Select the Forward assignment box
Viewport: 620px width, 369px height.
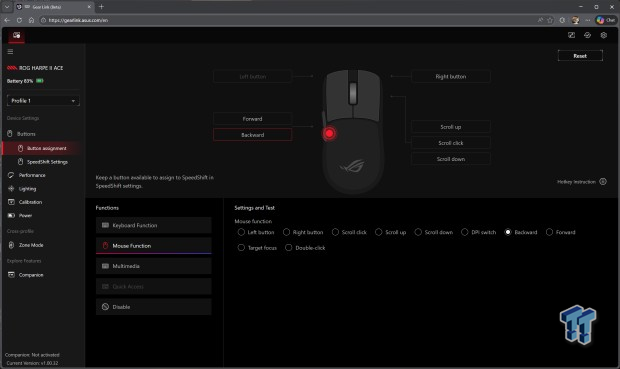click(x=252, y=119)
